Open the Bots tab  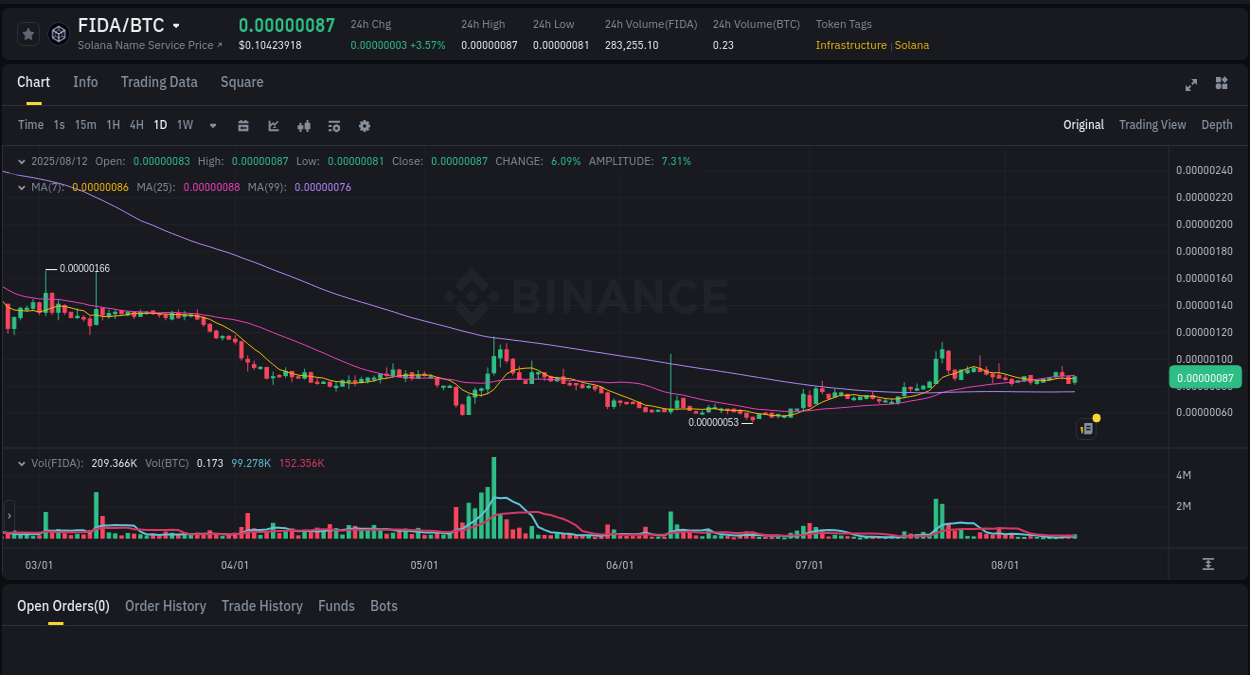[384, 606]
